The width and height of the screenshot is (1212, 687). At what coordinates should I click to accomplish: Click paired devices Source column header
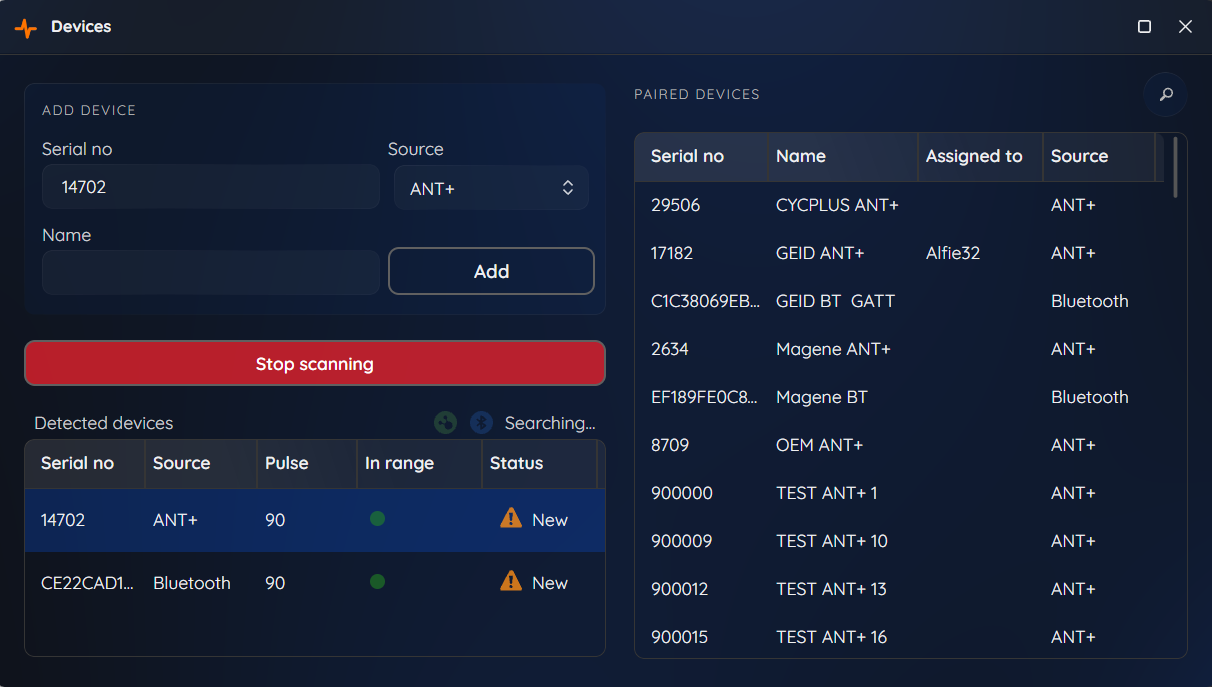[x=1099, y=157]
